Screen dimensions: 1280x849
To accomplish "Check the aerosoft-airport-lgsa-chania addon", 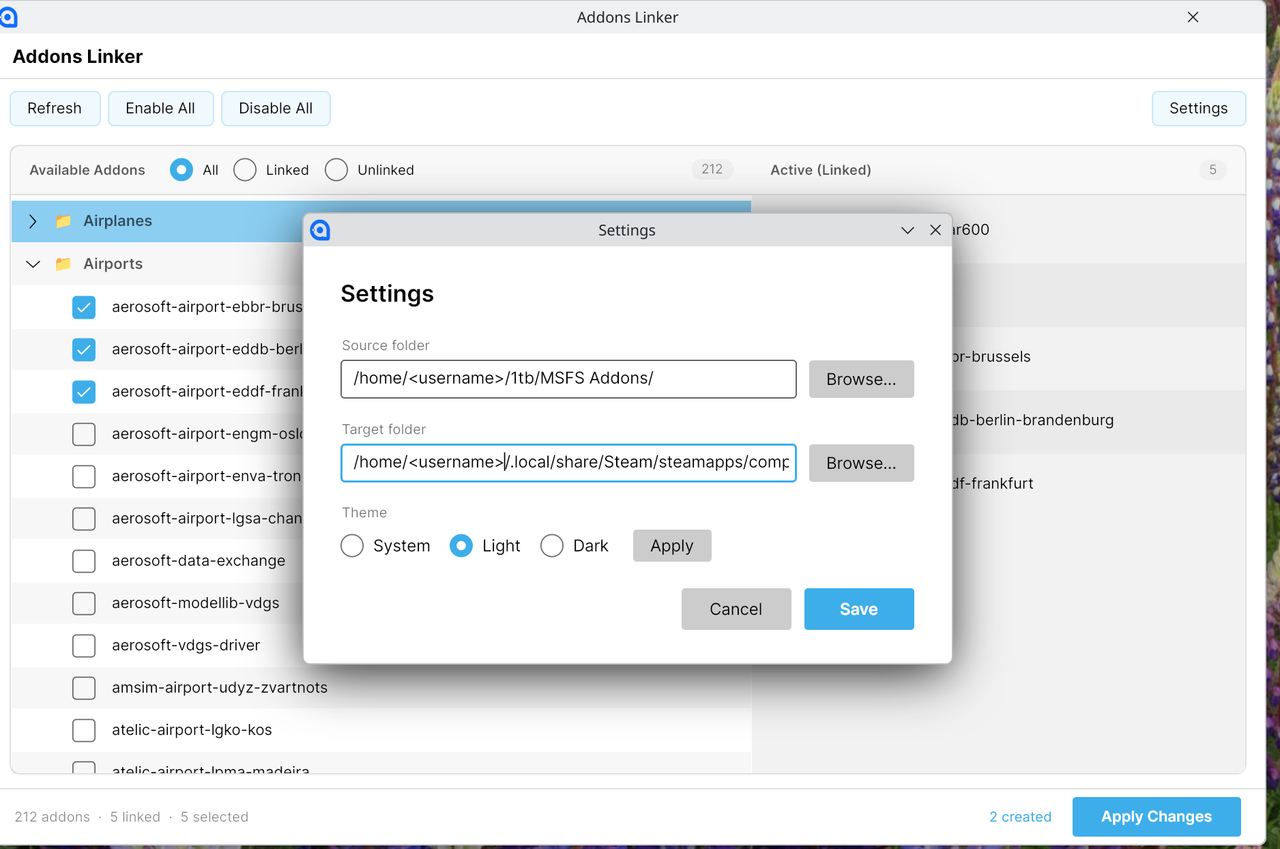I will tap(84, 519).
